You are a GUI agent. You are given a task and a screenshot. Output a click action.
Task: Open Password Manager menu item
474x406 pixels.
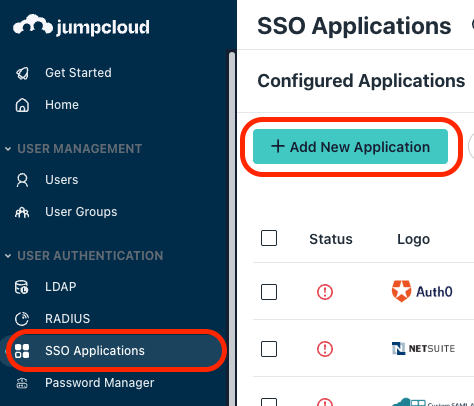click(x=99, y=383)
